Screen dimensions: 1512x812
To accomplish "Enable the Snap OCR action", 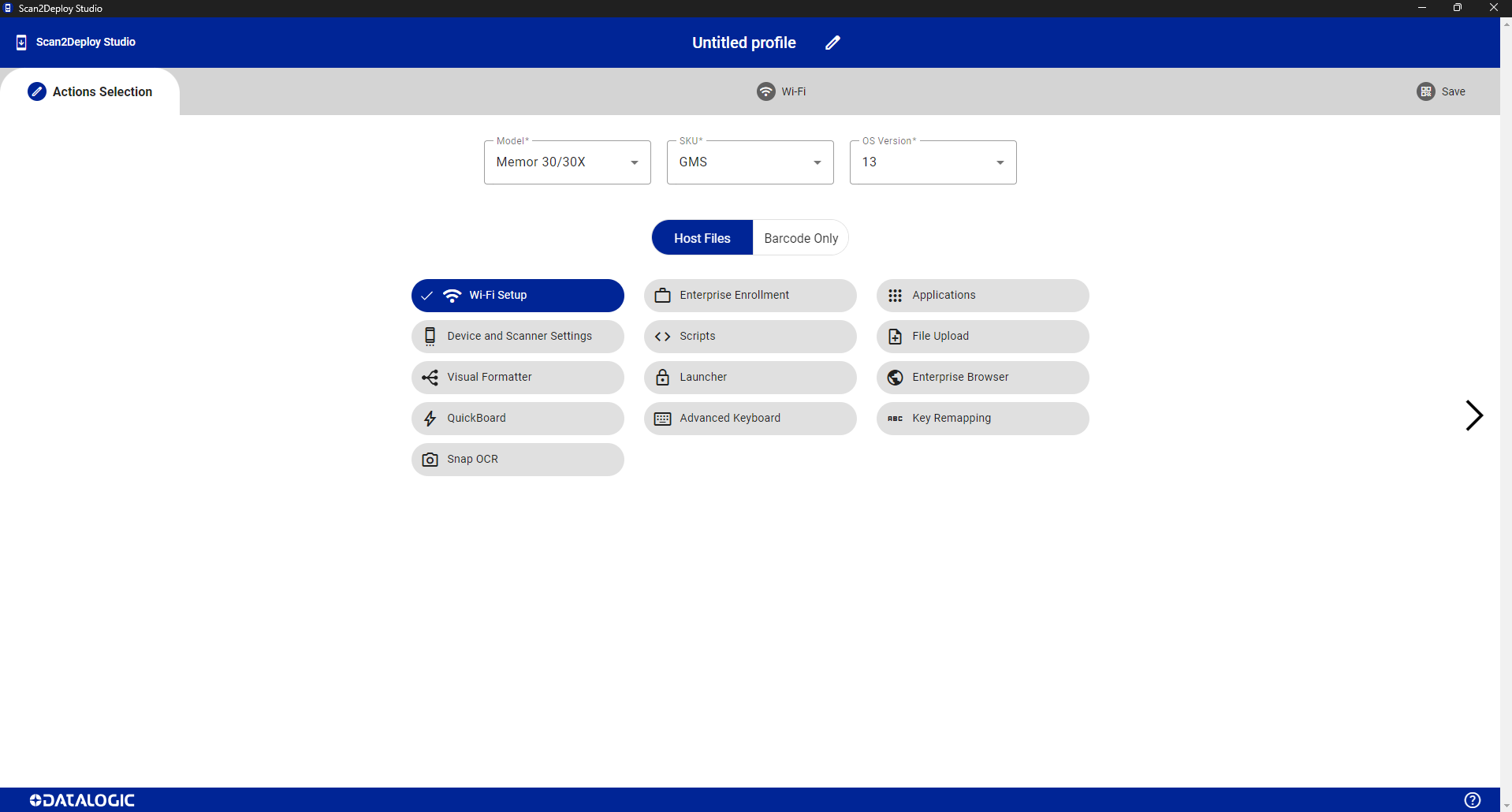I will tap(517, 460).
